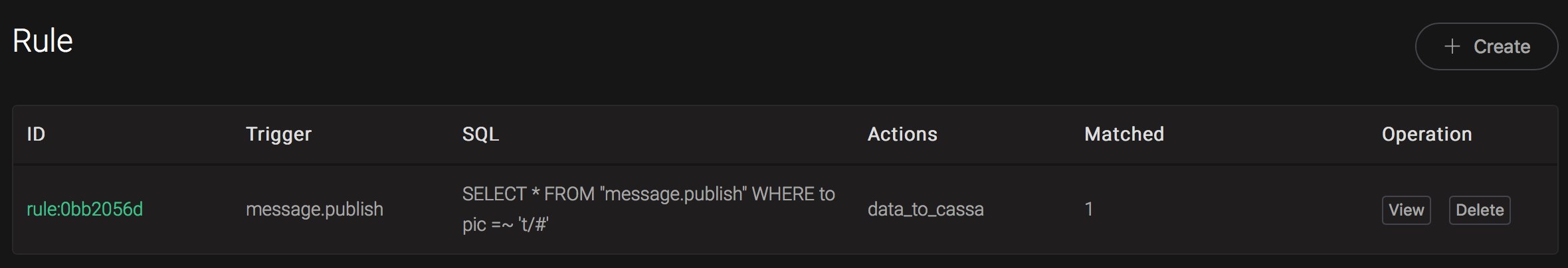Screen dimensions: 1568x268
Task: Click the SELECT * FROM statement line
Action: point(648,194)
